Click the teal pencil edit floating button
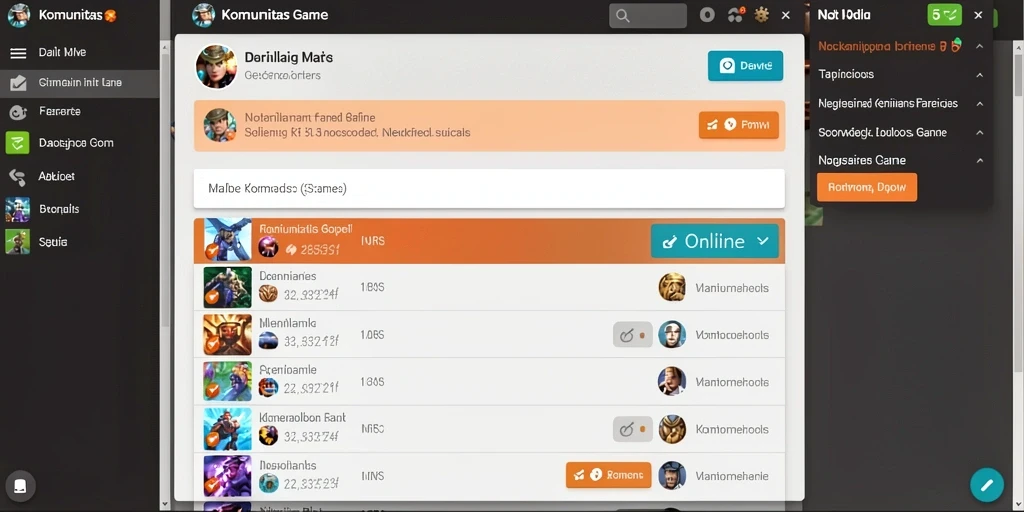 click(x=986, y=485)
